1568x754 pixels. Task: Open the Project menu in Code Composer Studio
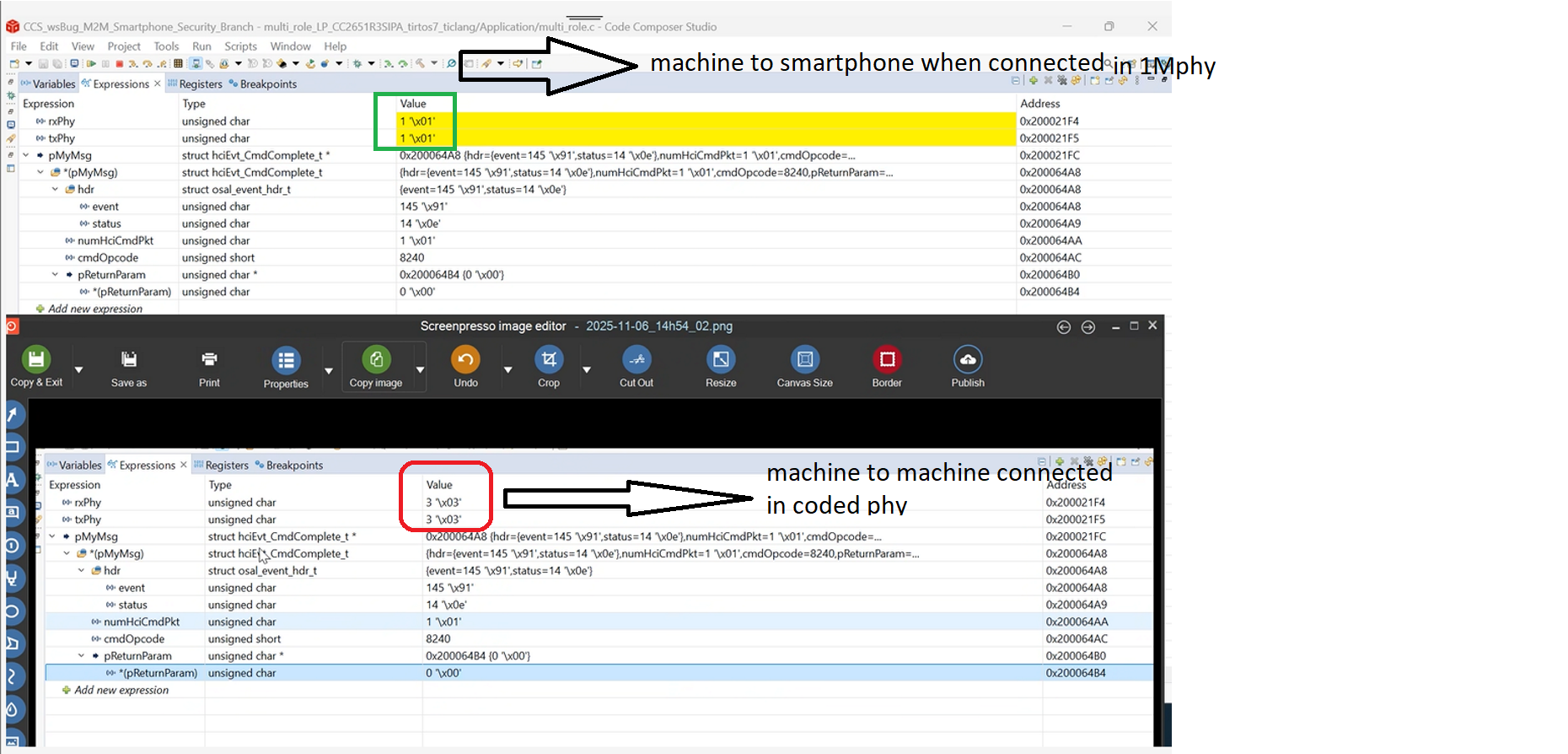(124, 46)
